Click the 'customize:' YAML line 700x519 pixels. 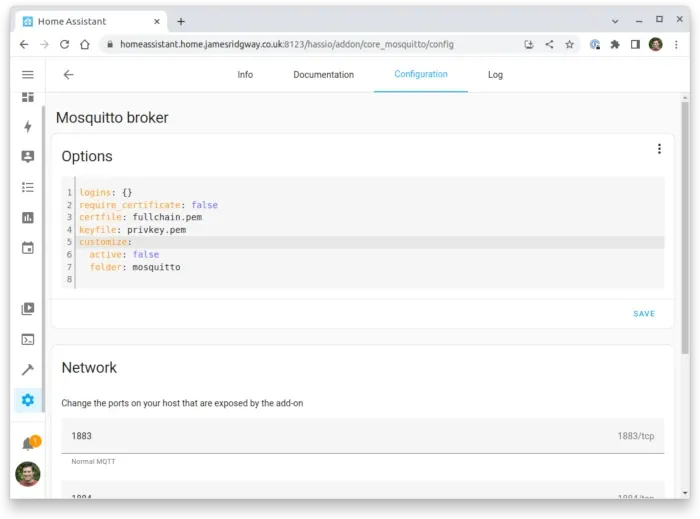pos(105,242)
